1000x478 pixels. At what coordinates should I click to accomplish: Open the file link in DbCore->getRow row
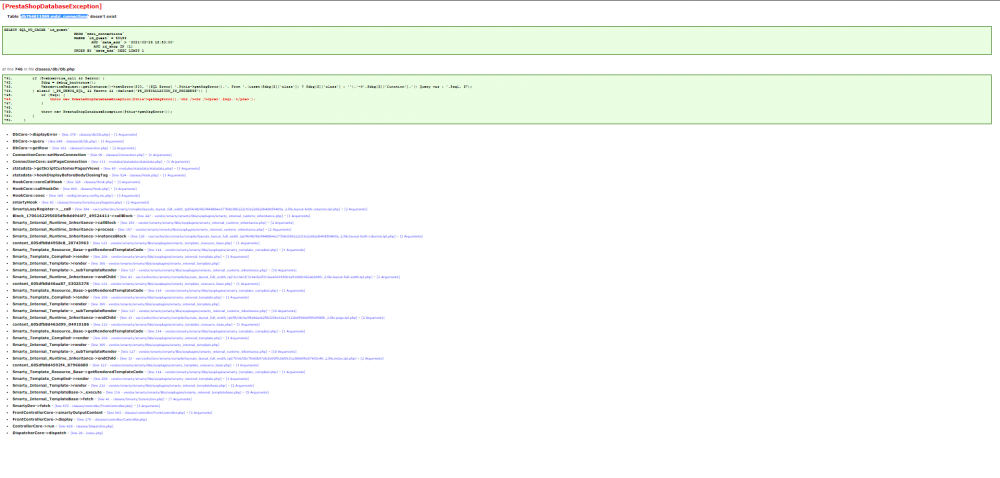80,148
